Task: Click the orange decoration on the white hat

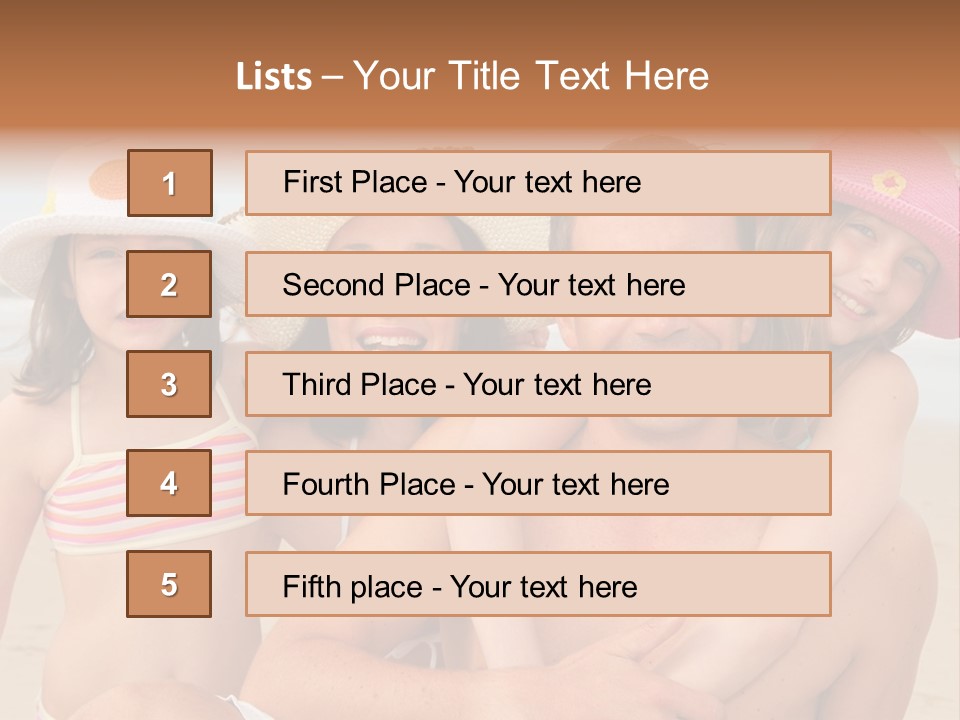Action: pos(108,180)
